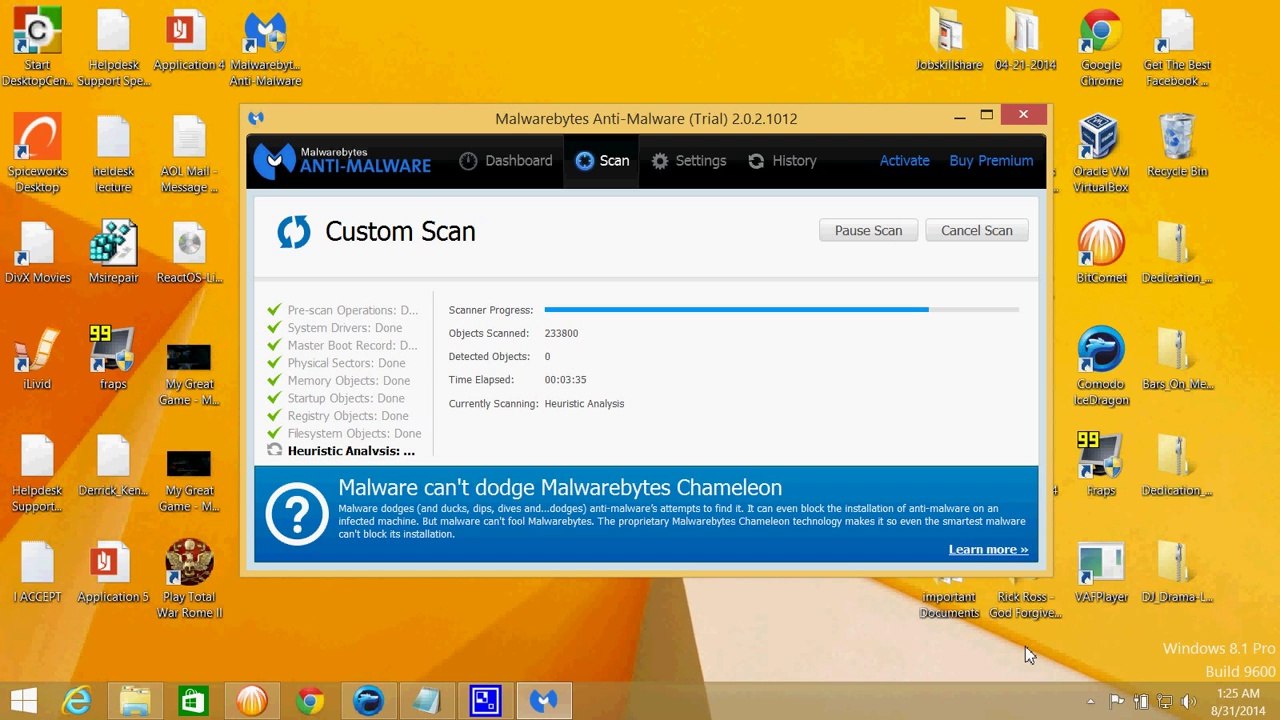The height and width of the screenshot is (720, 1280).
Task: Open Google Chrome from the taskbar
Action: pos(310,701)
